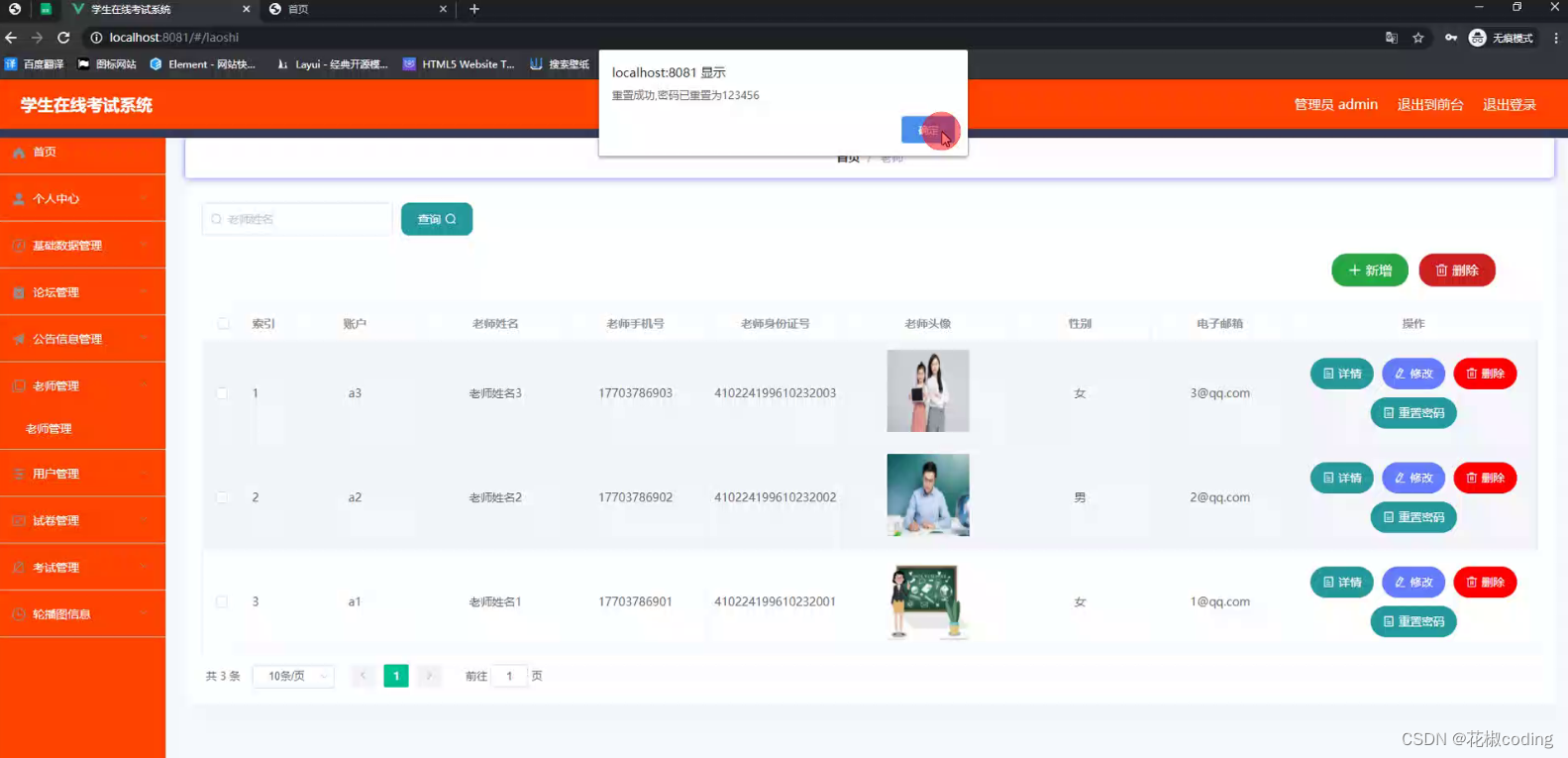Click 删除 delete for 老师姓名3
The height and width of the screenshot is (758, 1568).
point(1485,374)
